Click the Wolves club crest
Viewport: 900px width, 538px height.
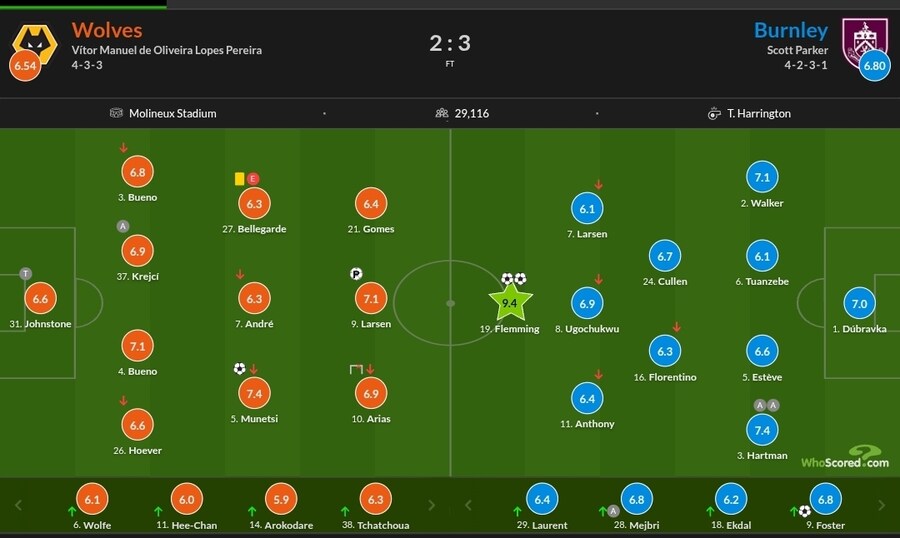point(34,40)
